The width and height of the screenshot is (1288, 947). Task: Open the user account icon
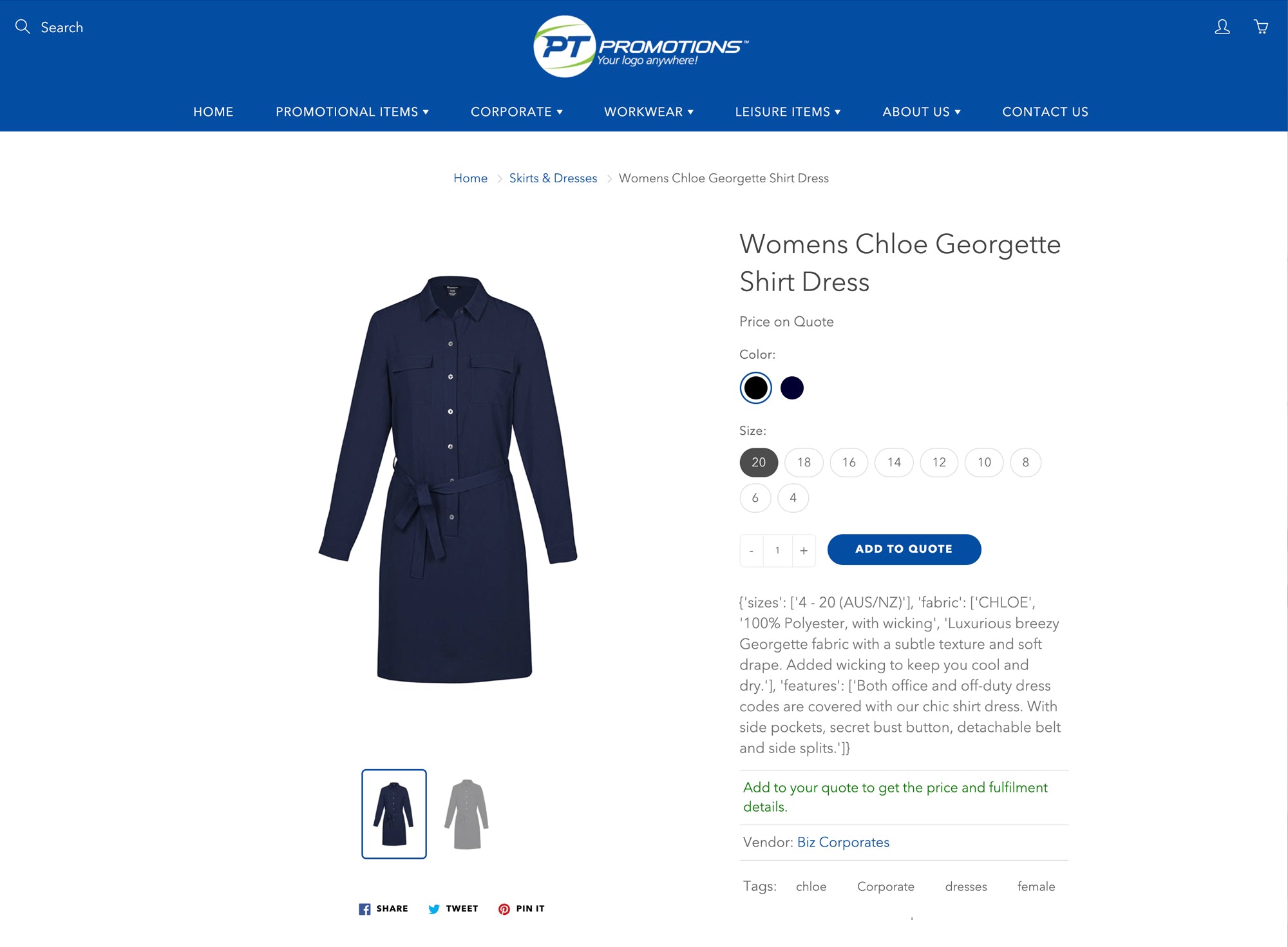[1222, 26]
